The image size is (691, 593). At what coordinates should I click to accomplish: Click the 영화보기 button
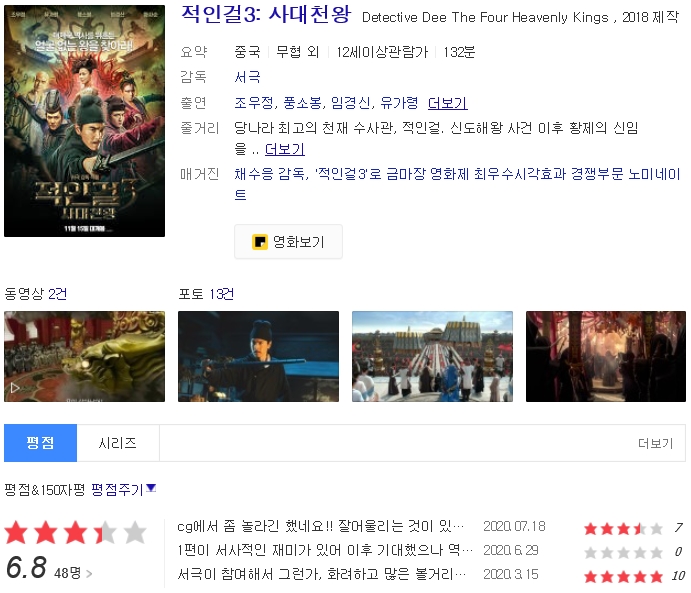point(288,241)
